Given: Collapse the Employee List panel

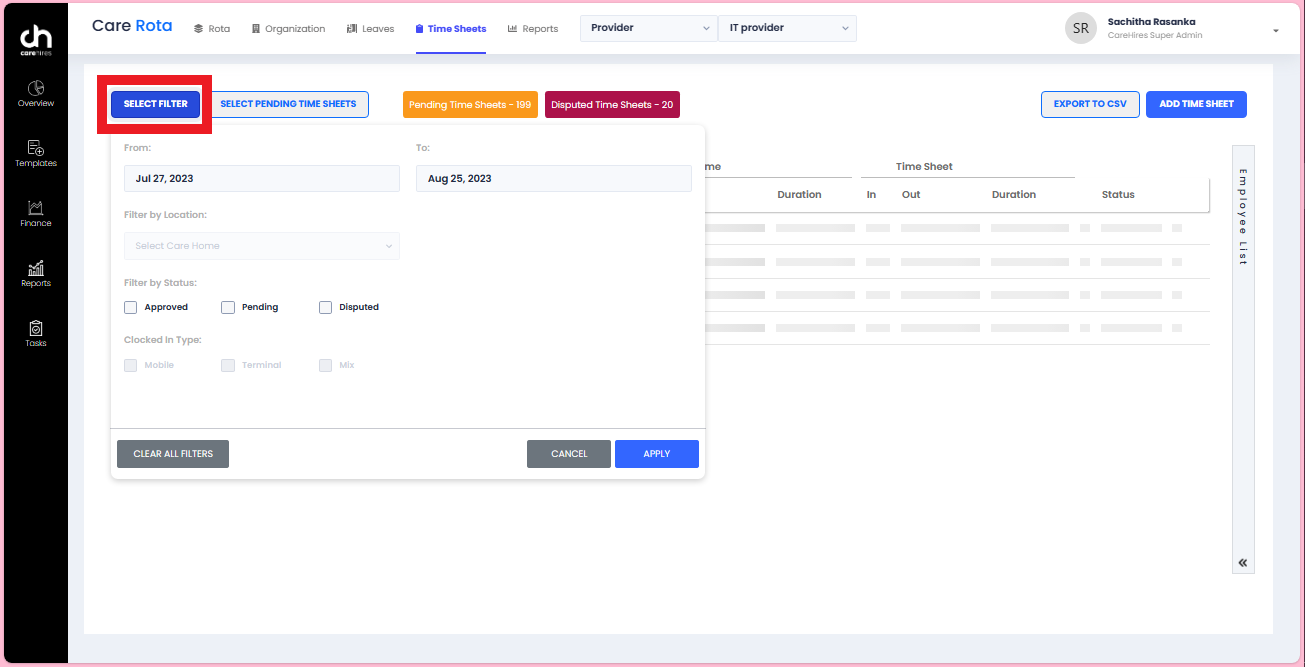Looking at the screenshot, I should tap(1242, 562).
